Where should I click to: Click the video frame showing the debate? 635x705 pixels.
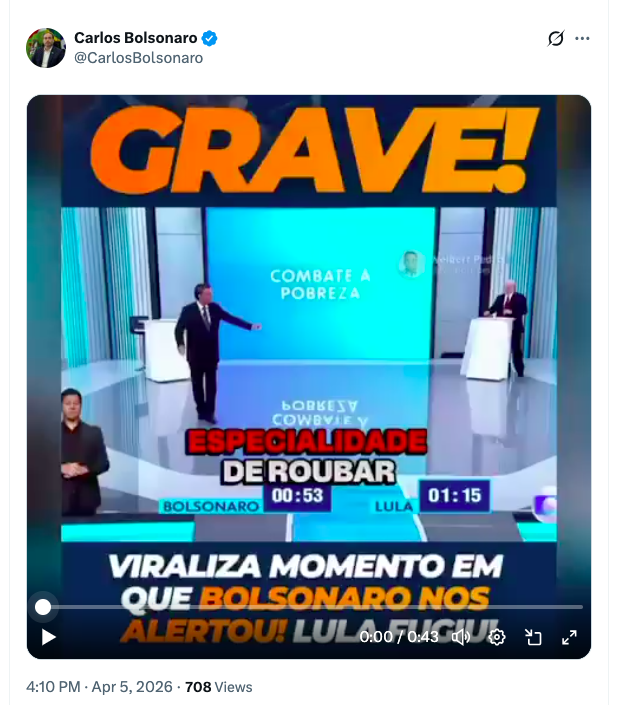tap(309, 373)
